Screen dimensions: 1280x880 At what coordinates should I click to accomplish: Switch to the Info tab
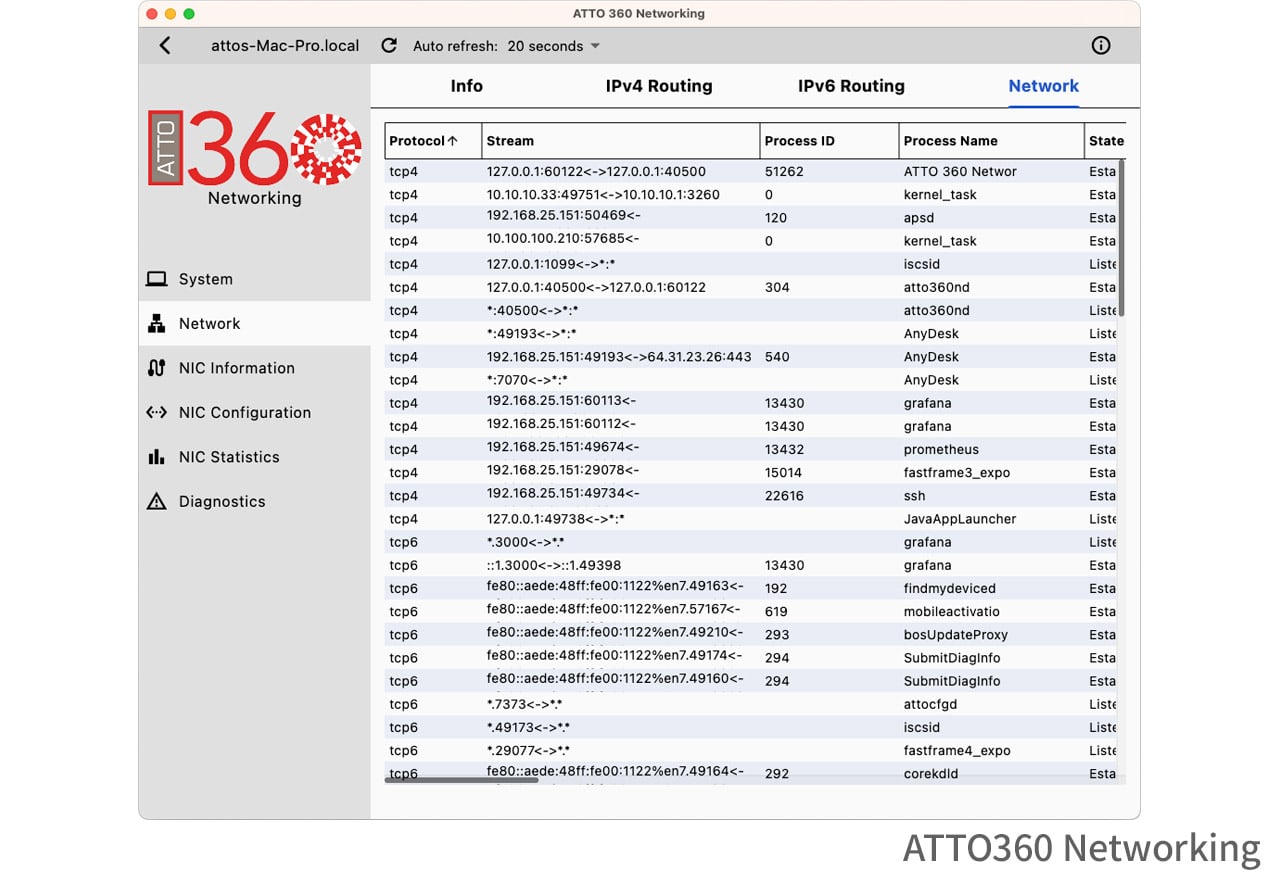(x=467, y=86)
